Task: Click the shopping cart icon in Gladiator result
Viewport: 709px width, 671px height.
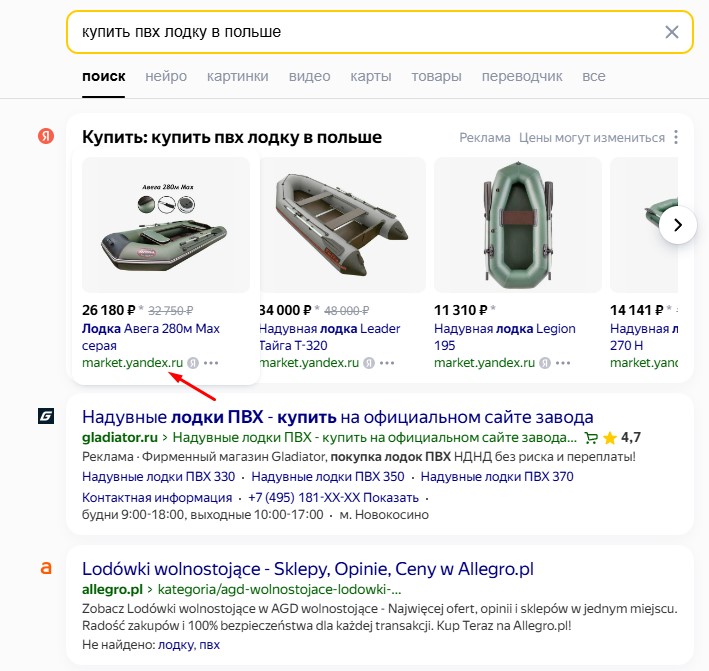Action: click(591, 437)
